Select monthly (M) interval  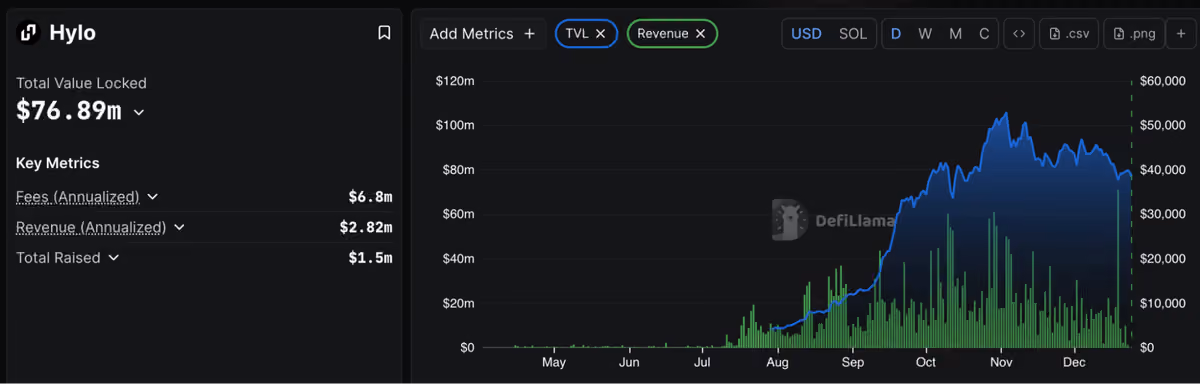[x=955, y=33]
